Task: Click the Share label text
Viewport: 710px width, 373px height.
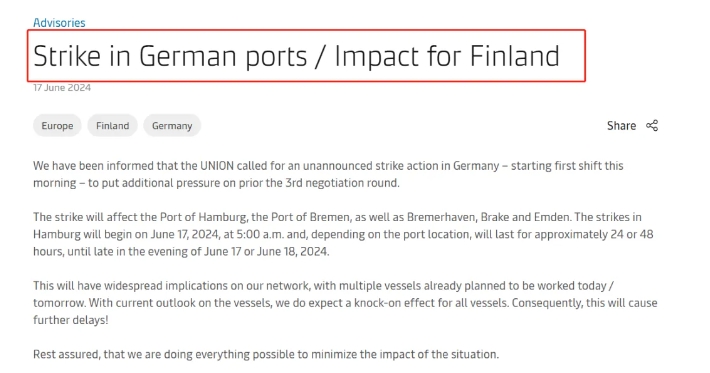Action: tap(621, 125)
